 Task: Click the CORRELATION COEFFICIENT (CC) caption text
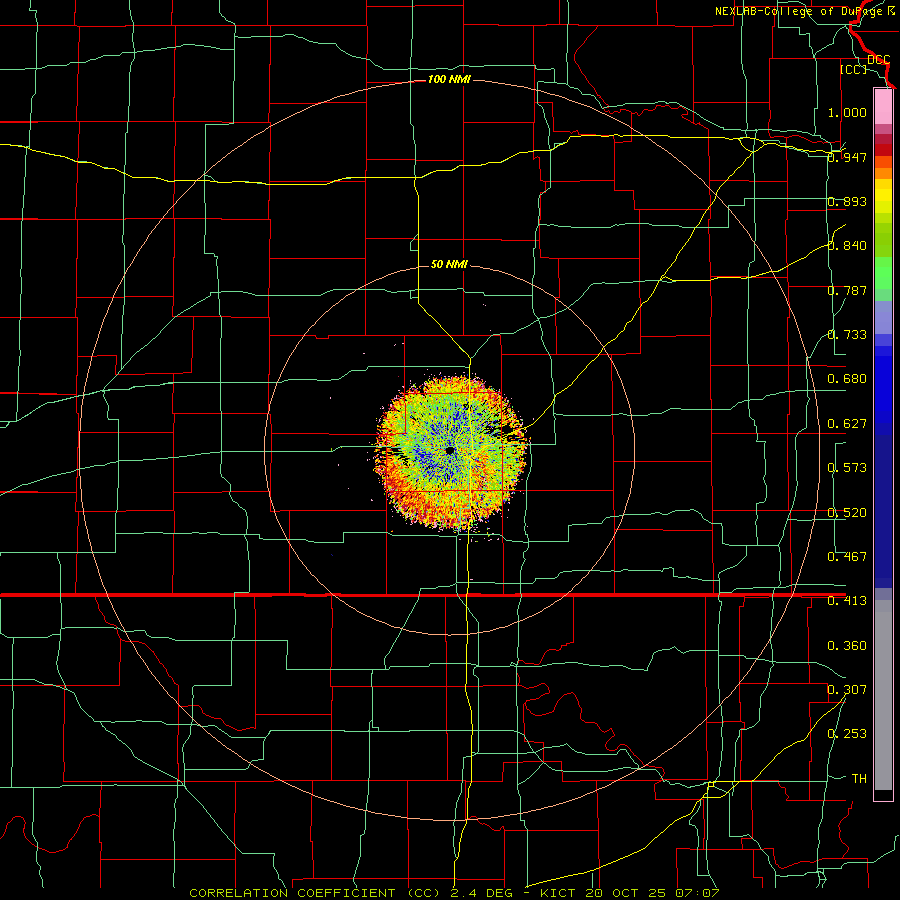[x=315, y=893]
